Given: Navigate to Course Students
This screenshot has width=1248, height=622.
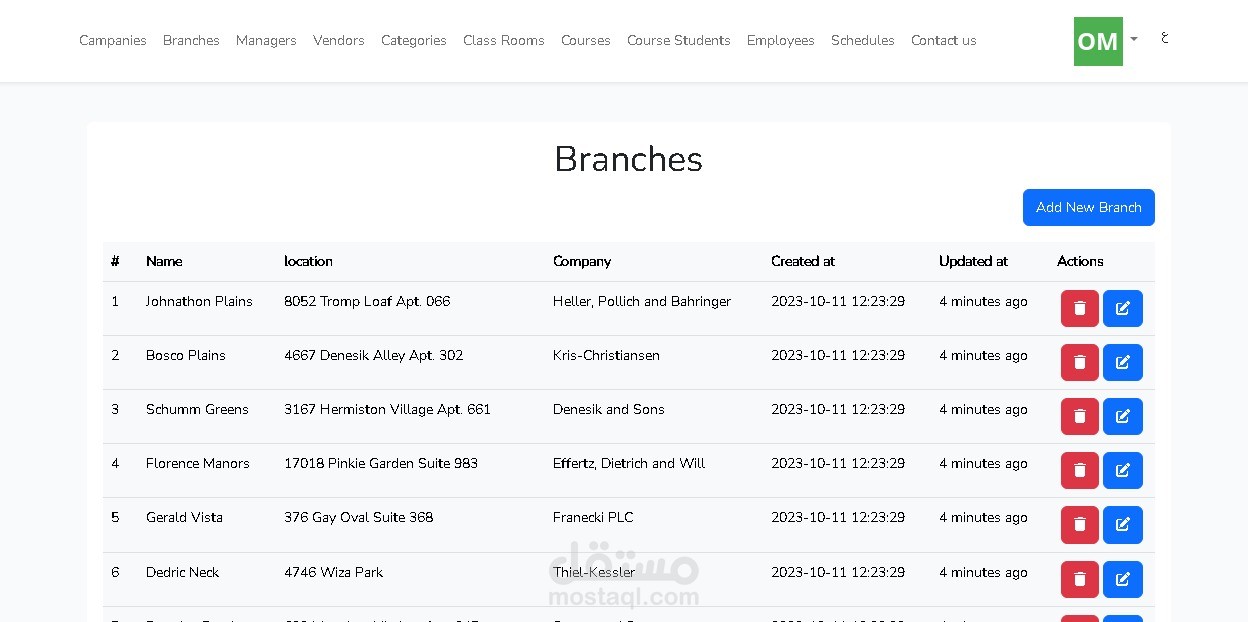Looking at the screenshot, I should 679,40.
